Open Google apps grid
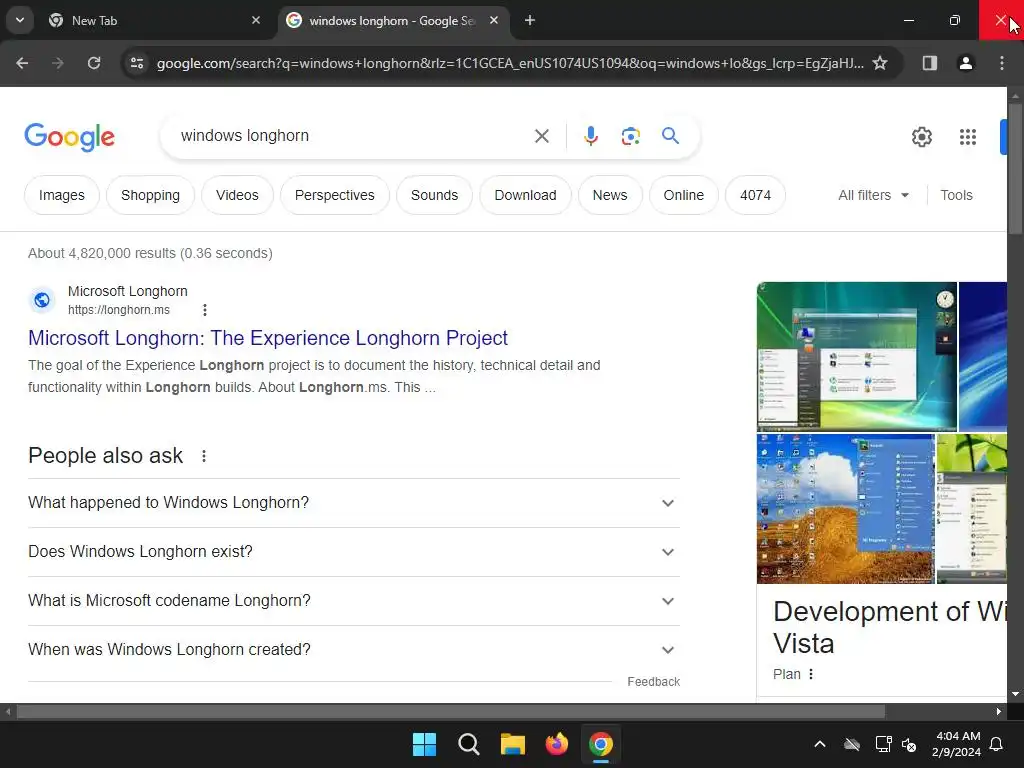 968,136
